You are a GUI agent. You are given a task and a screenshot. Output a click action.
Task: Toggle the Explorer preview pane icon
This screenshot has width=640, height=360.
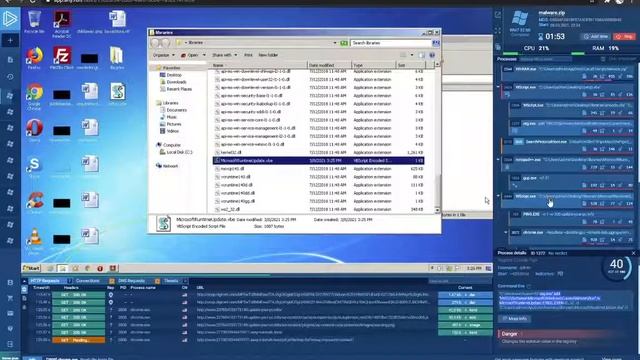422,55
